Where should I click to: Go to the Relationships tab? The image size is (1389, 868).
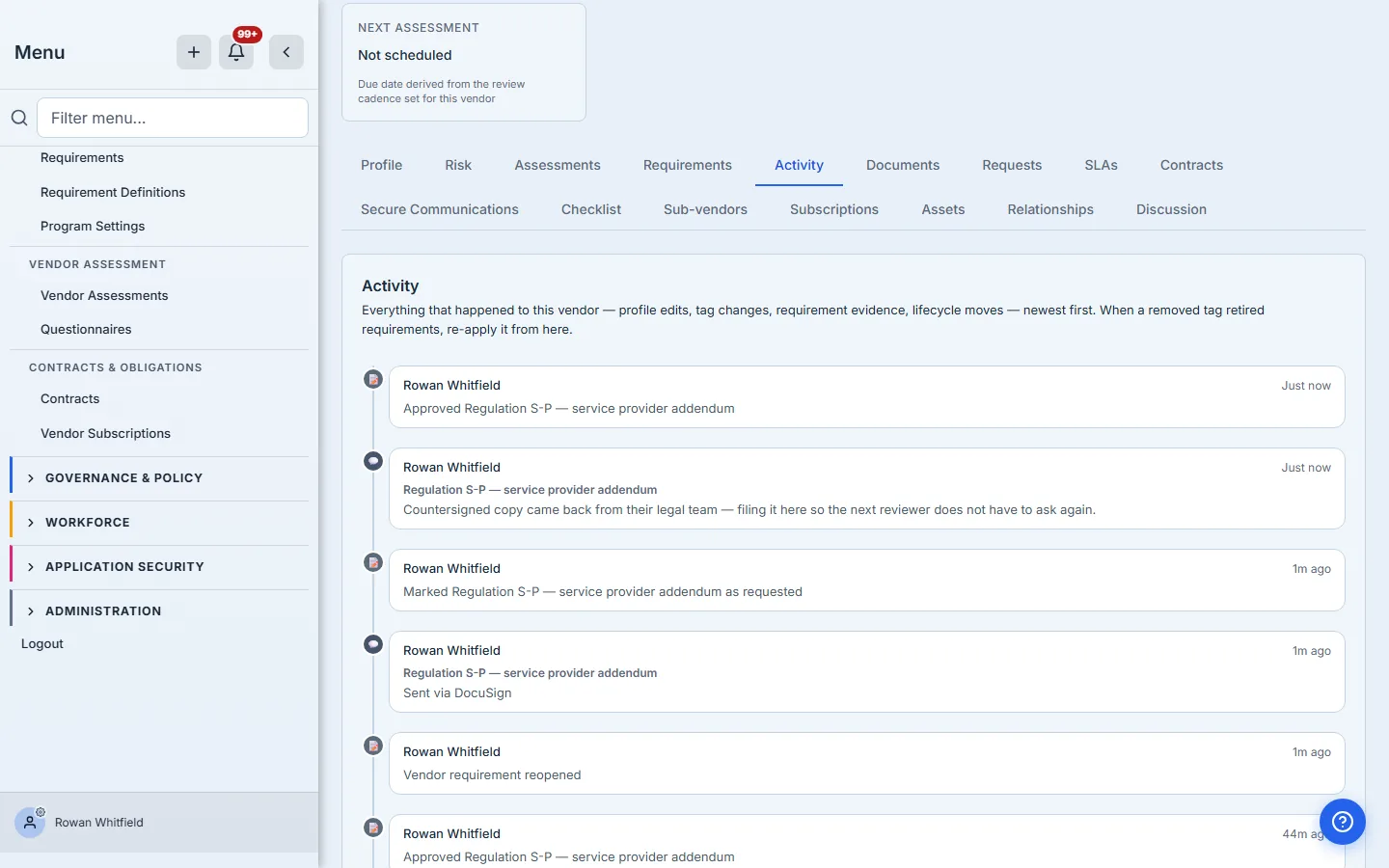point(1050,209)
